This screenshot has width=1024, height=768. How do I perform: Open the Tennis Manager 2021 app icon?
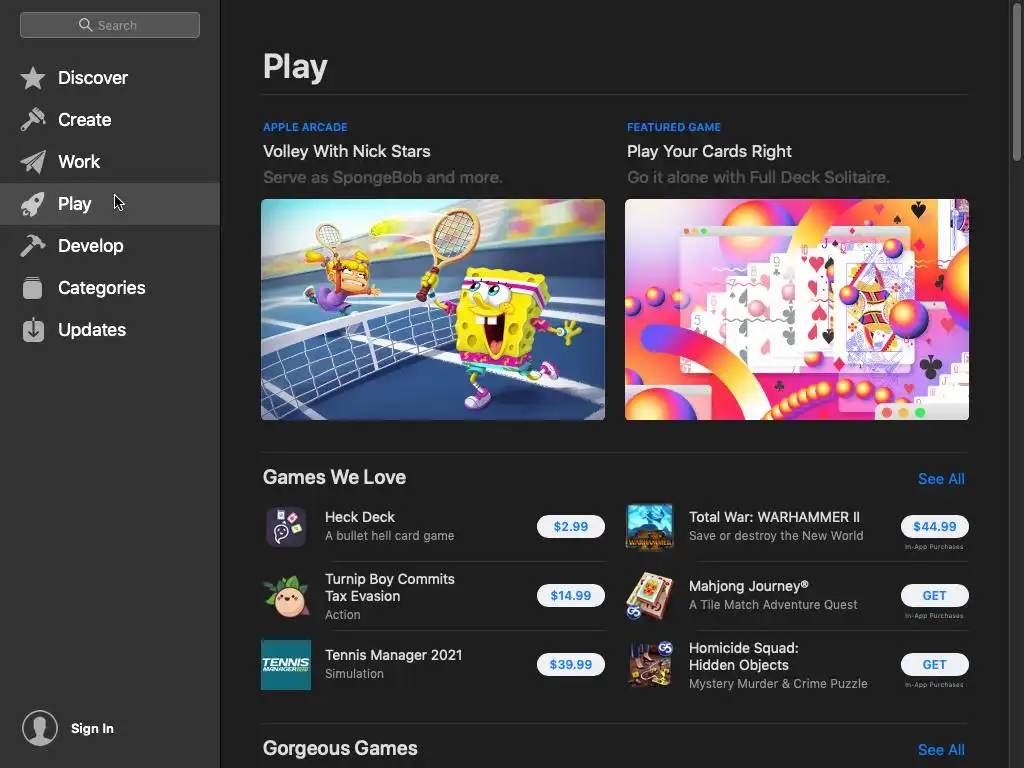(x=286, y=665)
